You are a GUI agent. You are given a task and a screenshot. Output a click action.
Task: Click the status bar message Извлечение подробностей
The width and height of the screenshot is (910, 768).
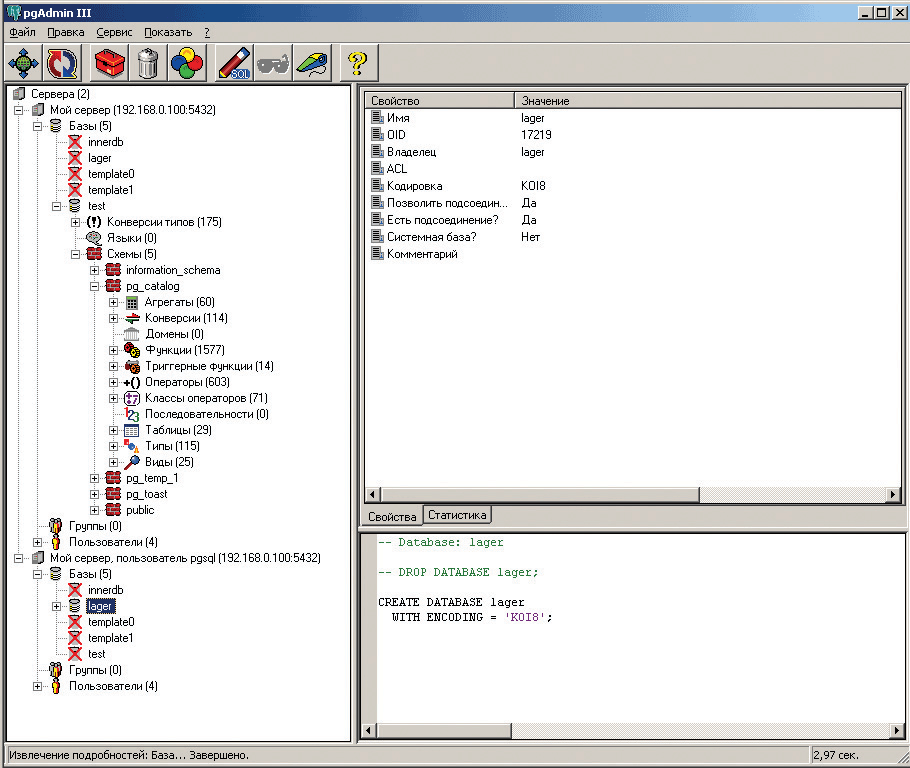pos(129,755)
